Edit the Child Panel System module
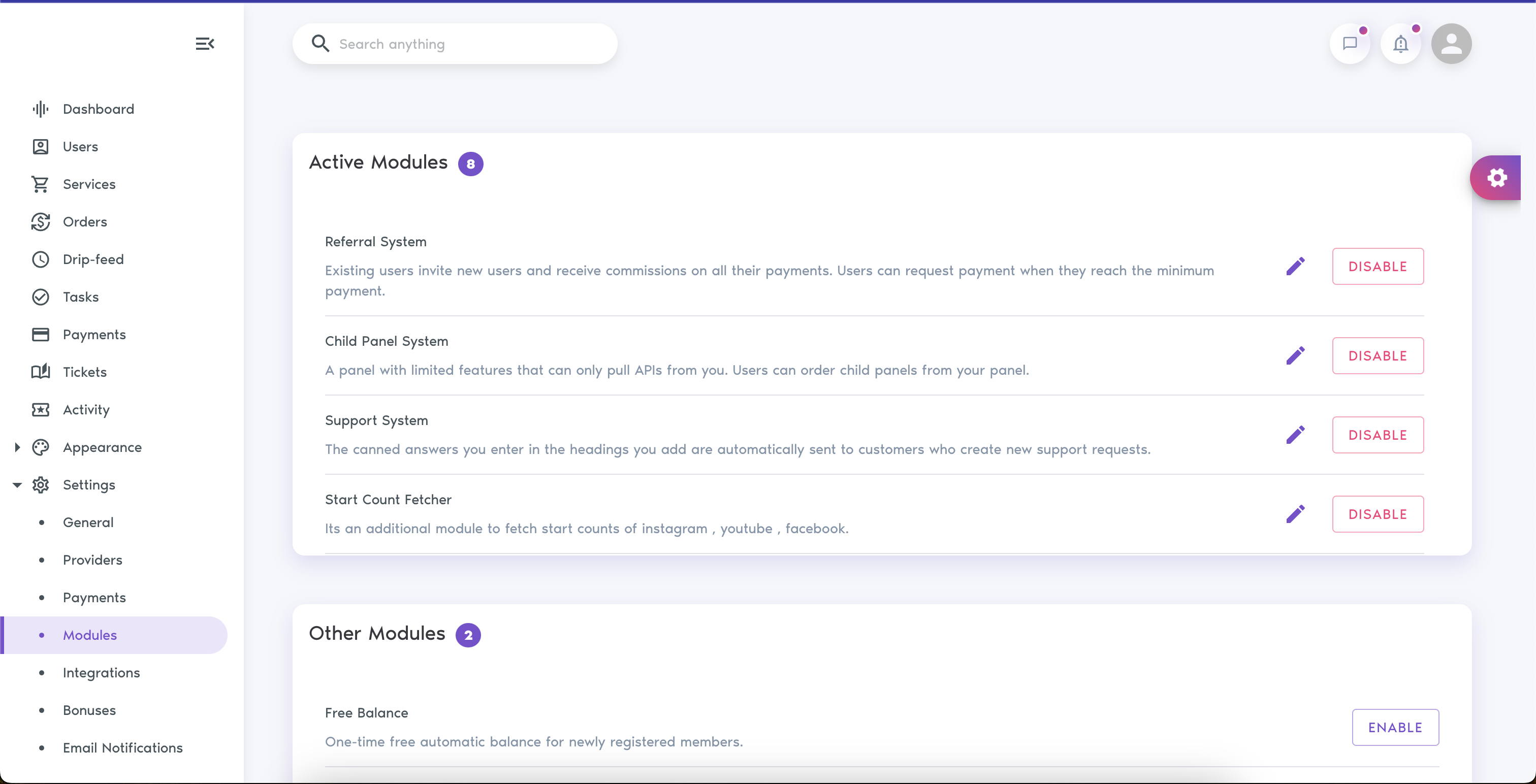 1295,355
